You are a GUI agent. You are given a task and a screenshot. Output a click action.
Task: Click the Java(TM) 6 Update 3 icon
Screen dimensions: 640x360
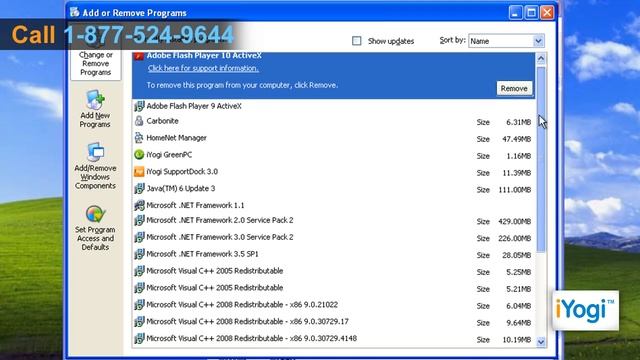[139, 188]
